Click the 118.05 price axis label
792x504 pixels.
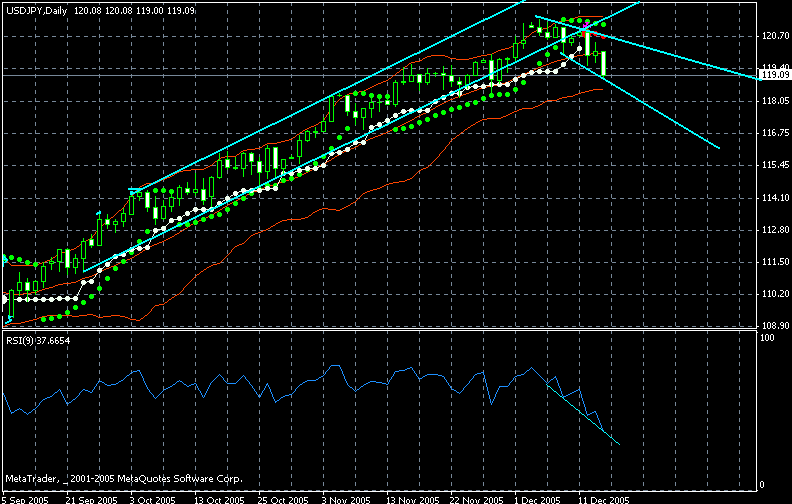click(775, 101)
